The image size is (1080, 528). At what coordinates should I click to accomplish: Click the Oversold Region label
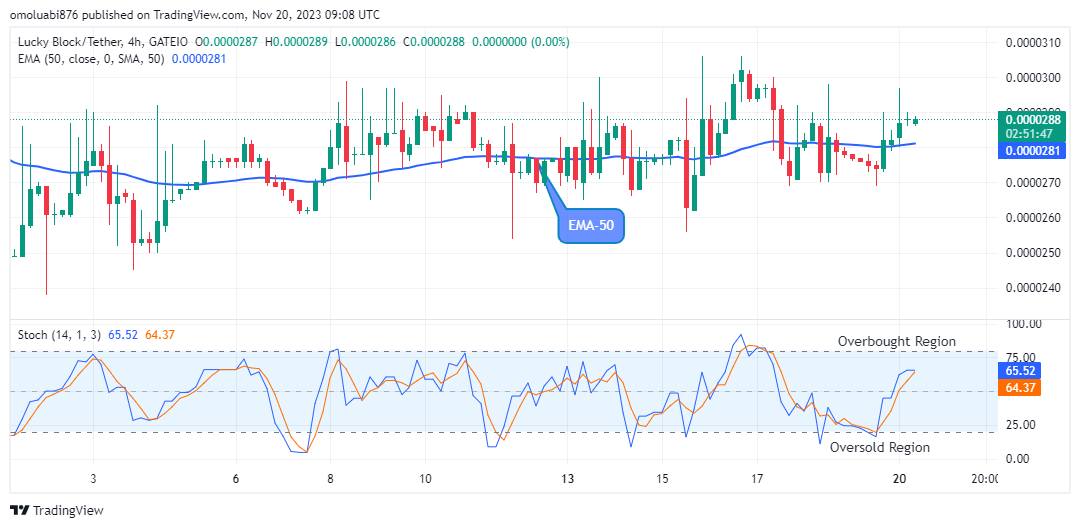(x=880, y=447)
